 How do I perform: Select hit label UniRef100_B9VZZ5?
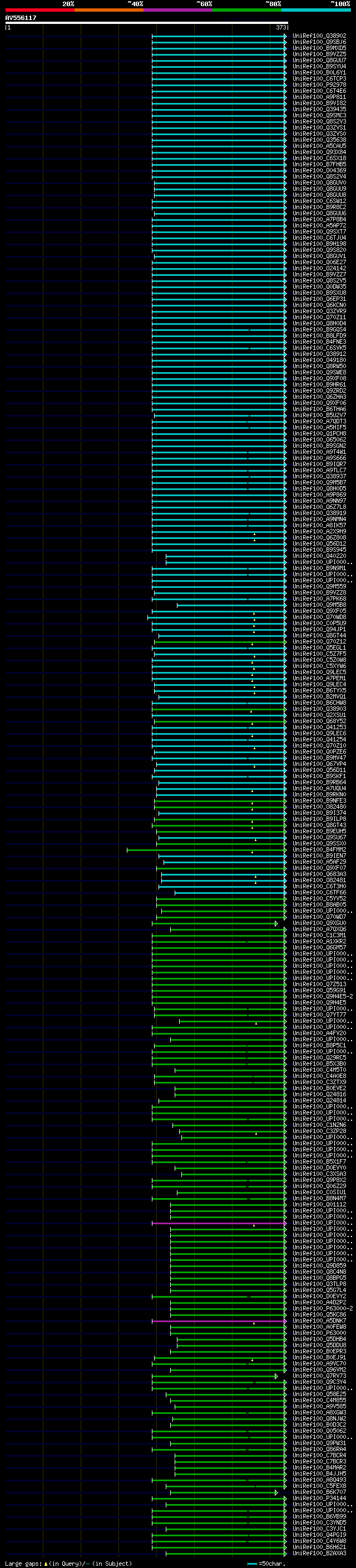[319, 54]
